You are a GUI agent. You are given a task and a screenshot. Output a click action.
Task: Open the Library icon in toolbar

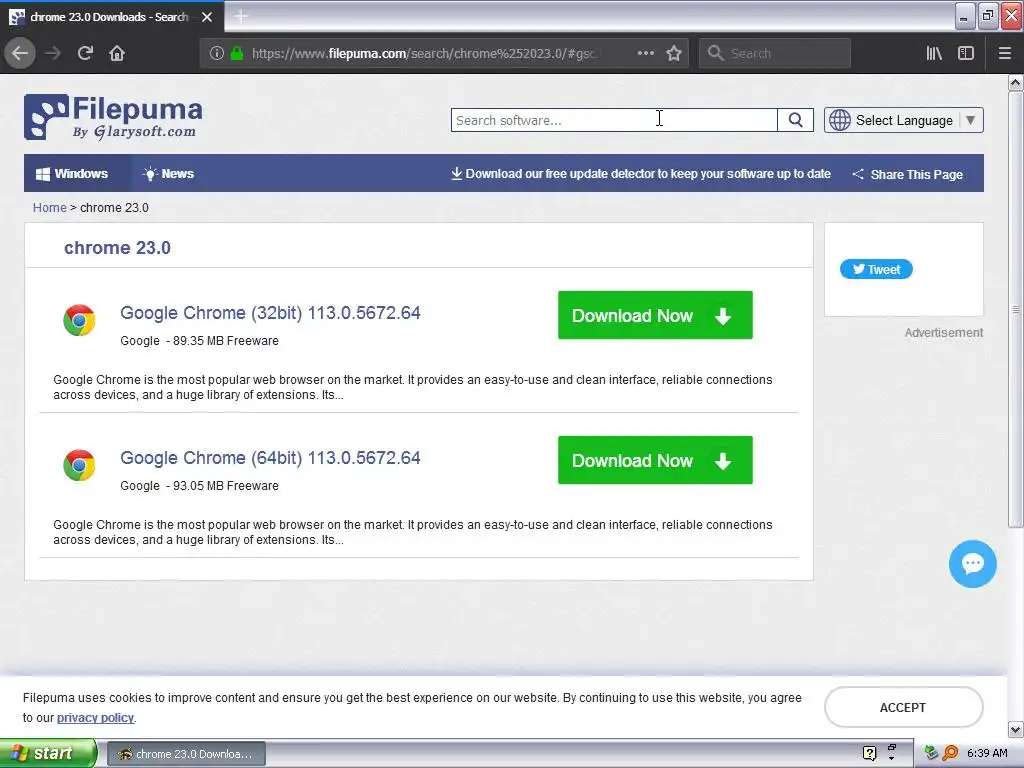point(934,53)
